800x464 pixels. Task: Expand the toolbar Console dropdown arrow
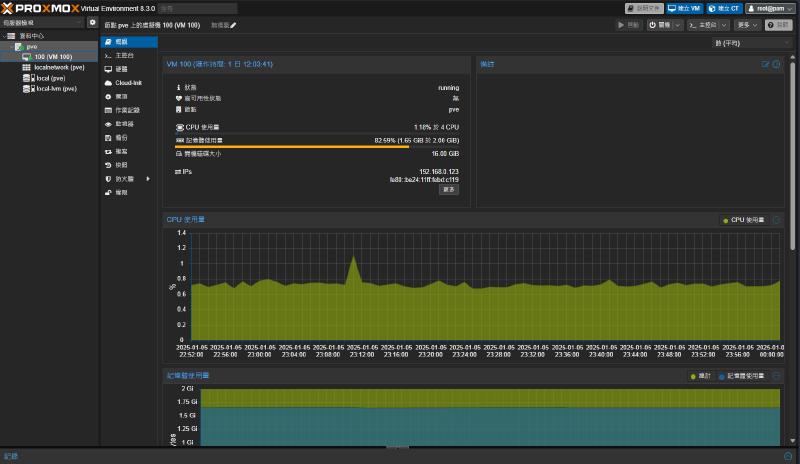pyautogui.click(x=724, y=25)
